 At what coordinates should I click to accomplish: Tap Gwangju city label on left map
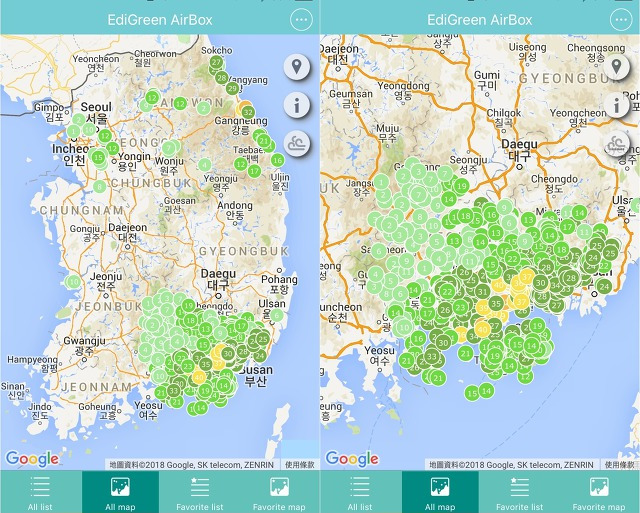tap(84, 345)
